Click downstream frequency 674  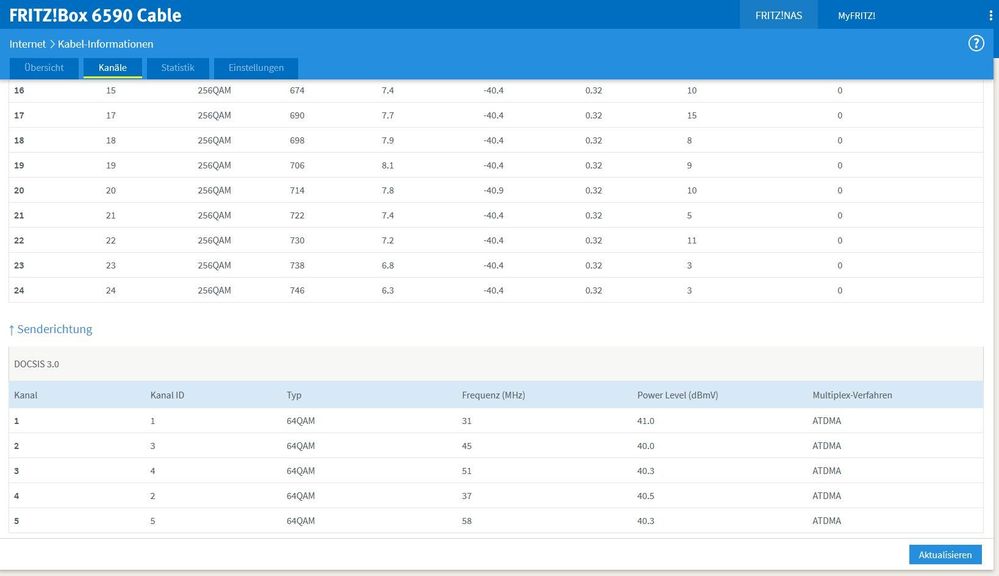point(297,90)
